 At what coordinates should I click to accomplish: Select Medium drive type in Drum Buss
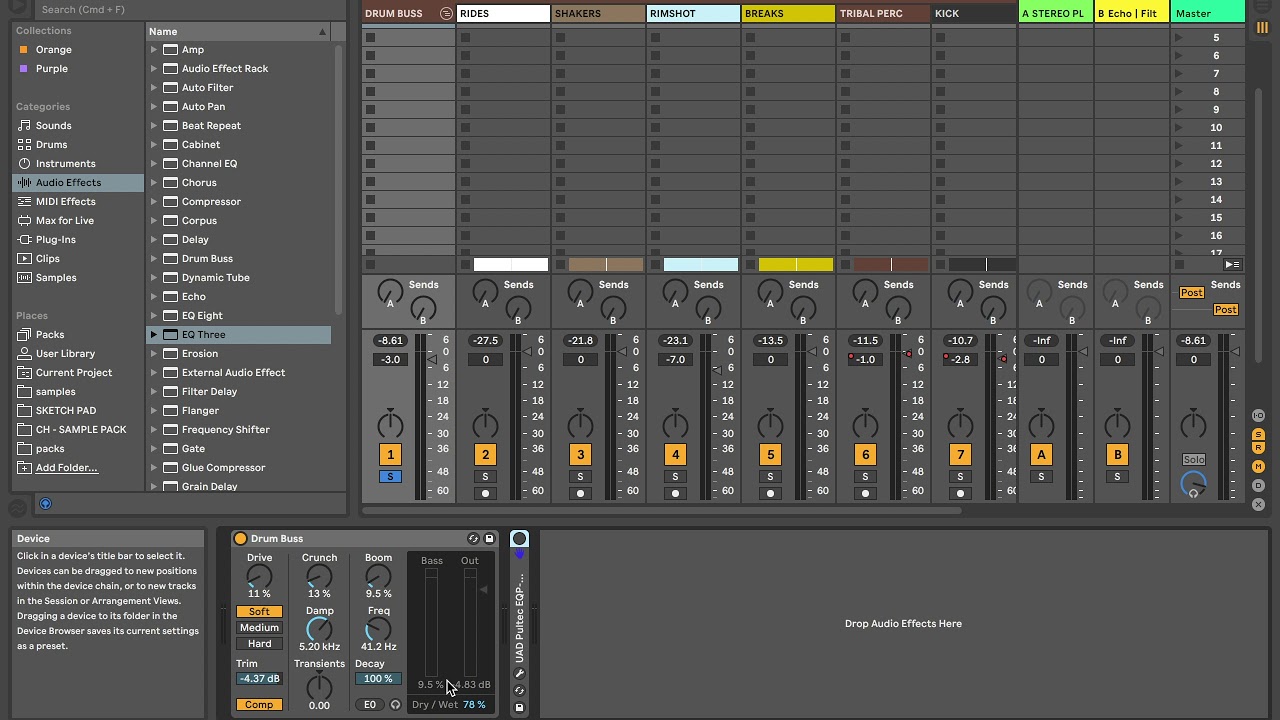pos(259,628)
